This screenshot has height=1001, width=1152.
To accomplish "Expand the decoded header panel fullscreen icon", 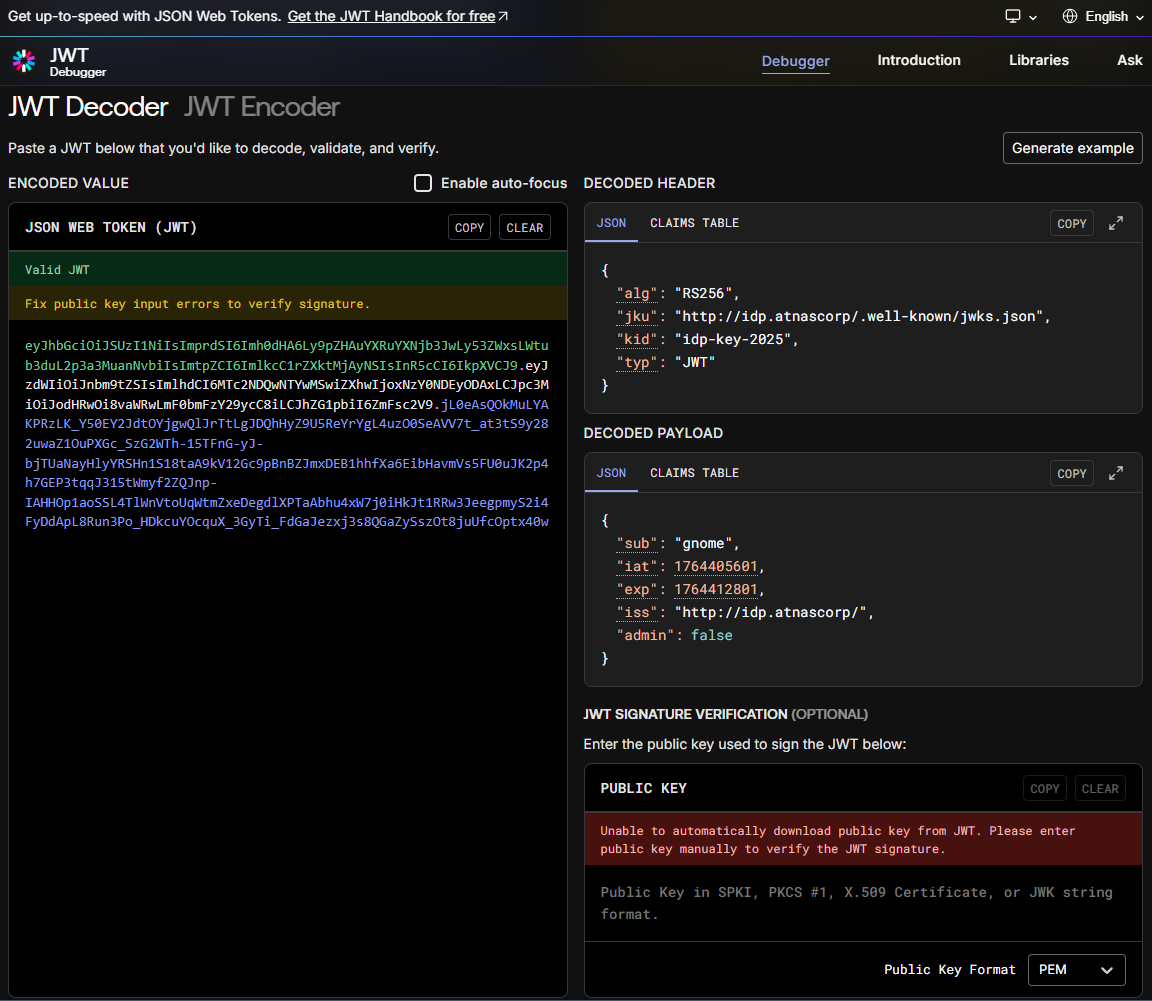I will tap(1116, 223).
